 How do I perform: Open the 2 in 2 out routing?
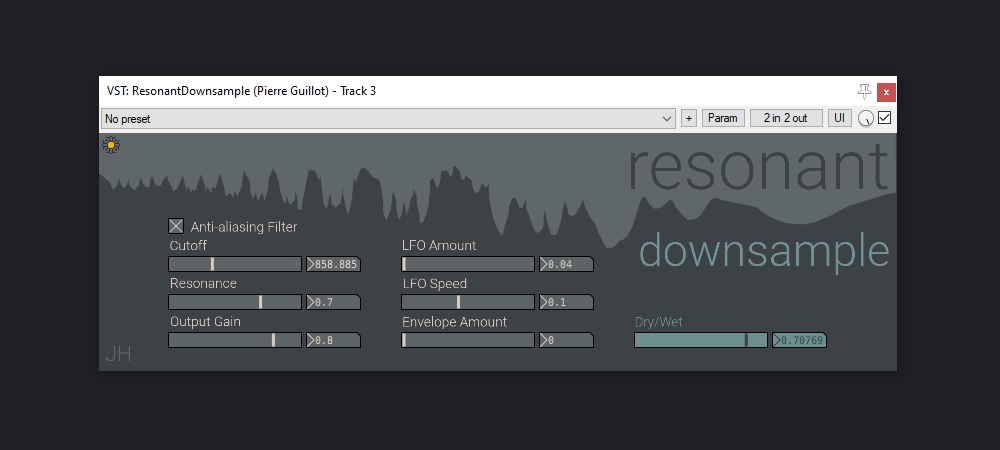click(786, 119)
